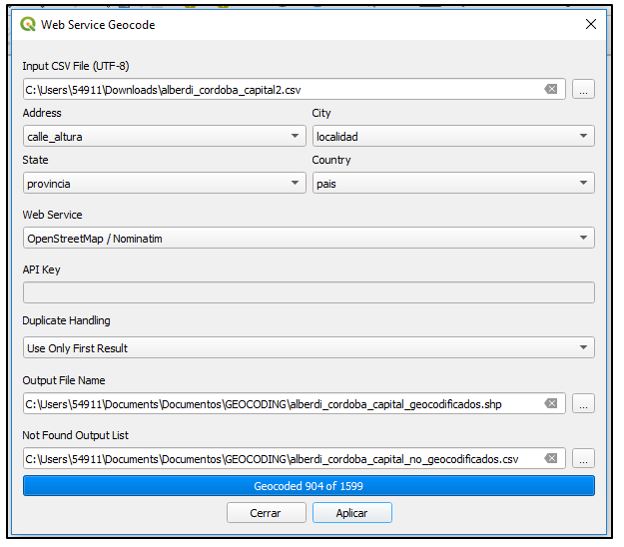Screen dimensions: 624x547
Task: Click the Cerrar button
Action: pos(266,512)
